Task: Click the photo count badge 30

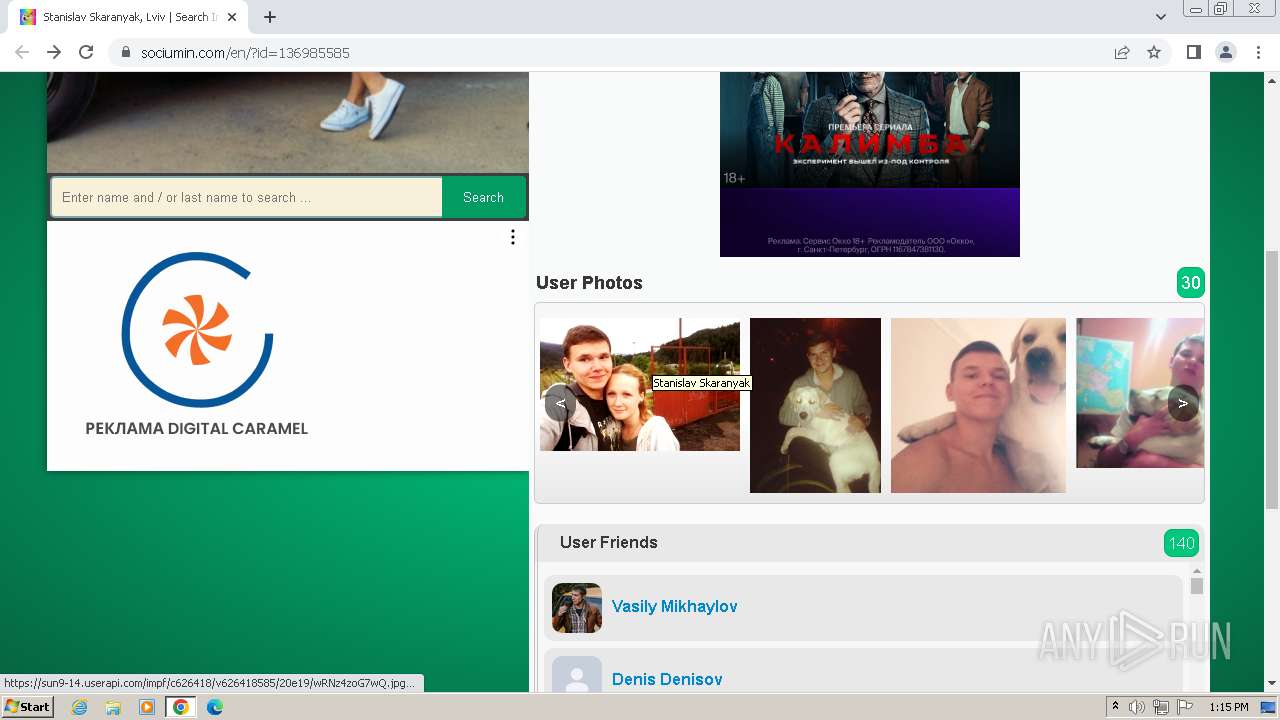Action: click(x=1191, y=283)
